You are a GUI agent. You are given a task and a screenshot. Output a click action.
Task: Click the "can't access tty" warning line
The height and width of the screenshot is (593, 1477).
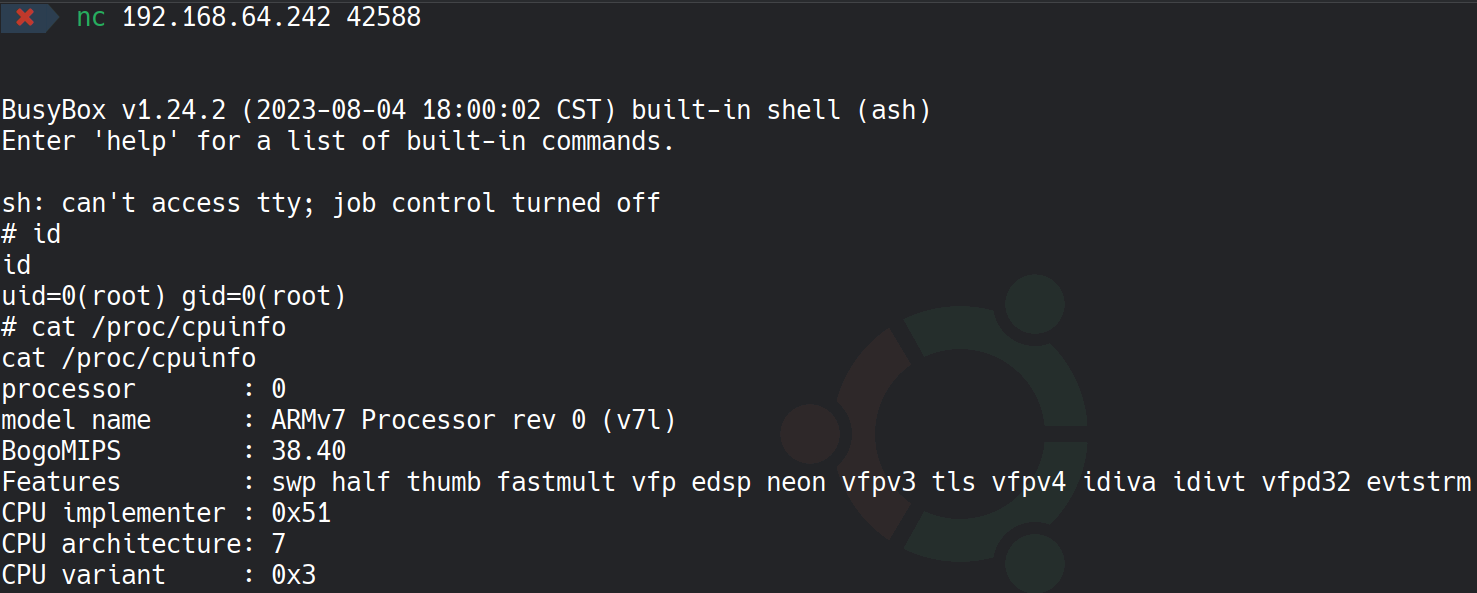point(331,203)
